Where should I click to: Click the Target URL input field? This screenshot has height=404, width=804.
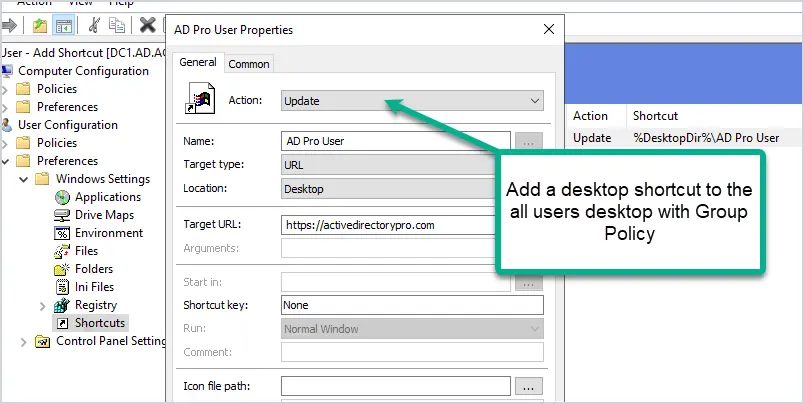[x=390, y=225]
